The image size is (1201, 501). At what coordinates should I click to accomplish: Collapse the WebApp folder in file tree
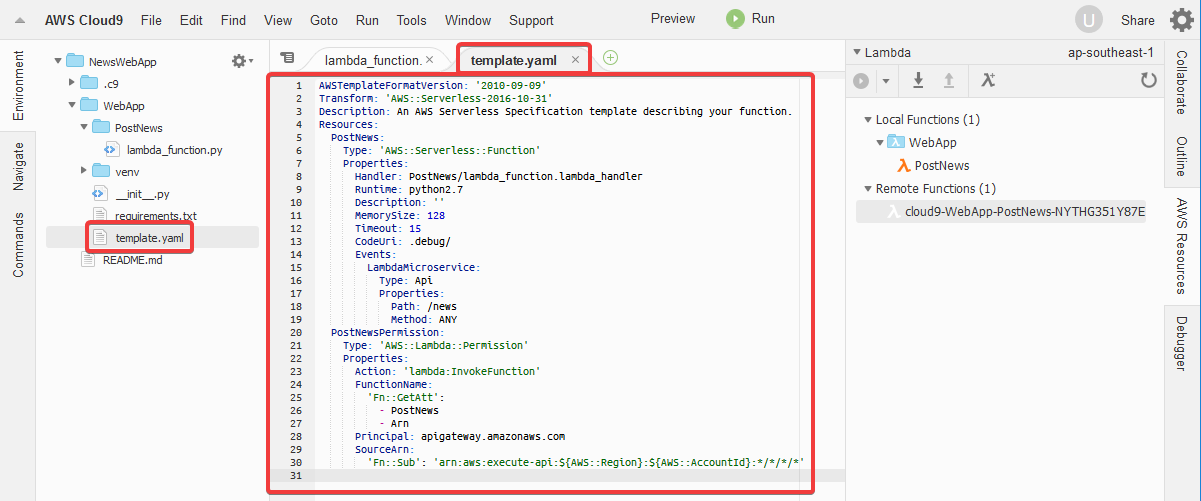tap(71, 105)
